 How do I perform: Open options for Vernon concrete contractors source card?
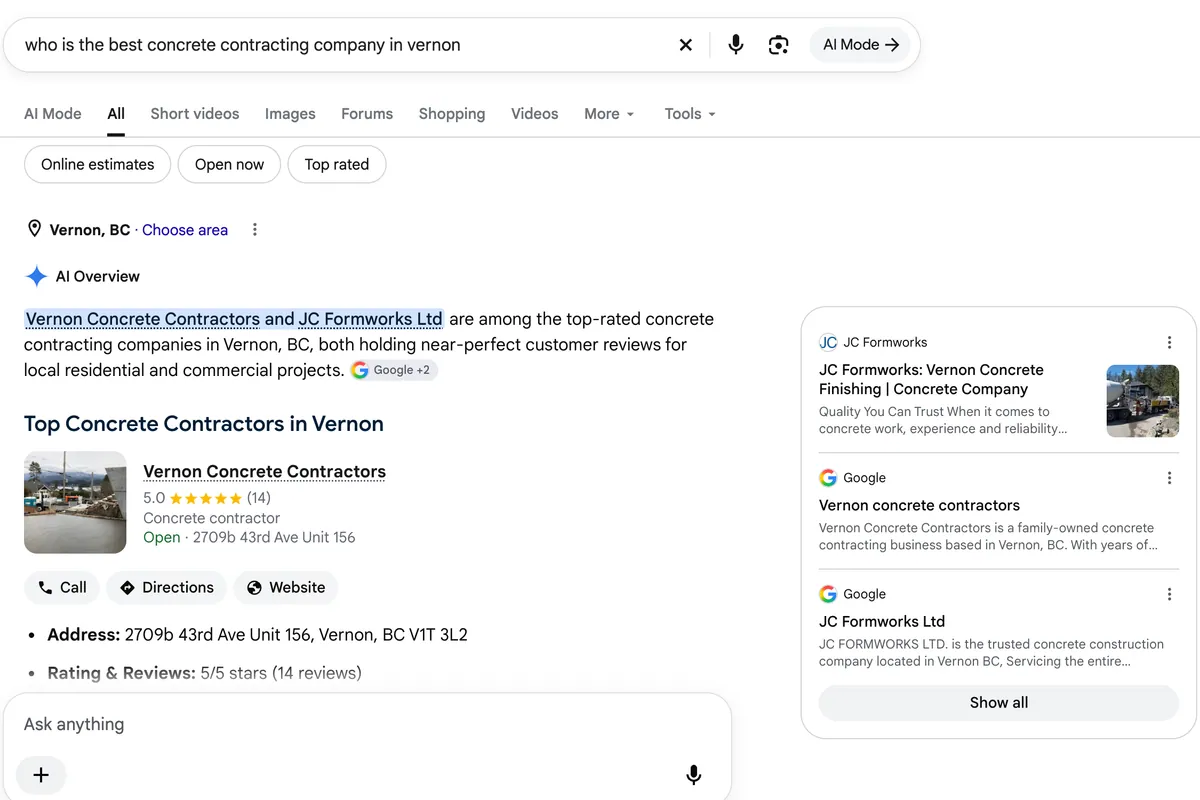1169,478
